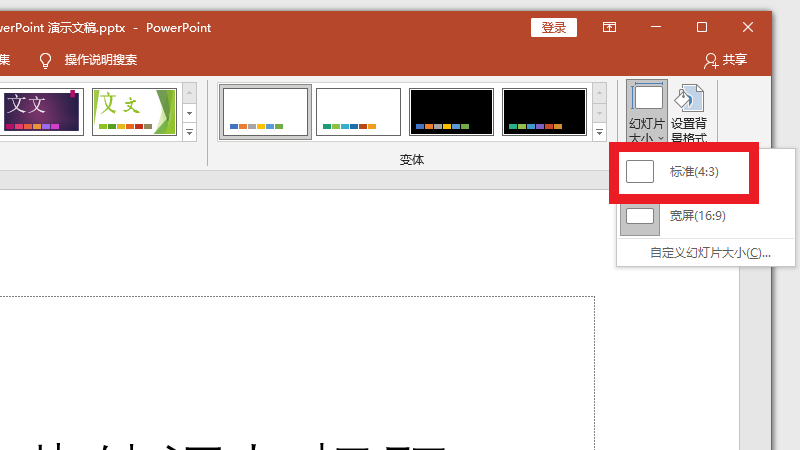Choose the green 文文 theme thumbnail
The width and height of the screenshot is (800, 450).
coord(134,111)
